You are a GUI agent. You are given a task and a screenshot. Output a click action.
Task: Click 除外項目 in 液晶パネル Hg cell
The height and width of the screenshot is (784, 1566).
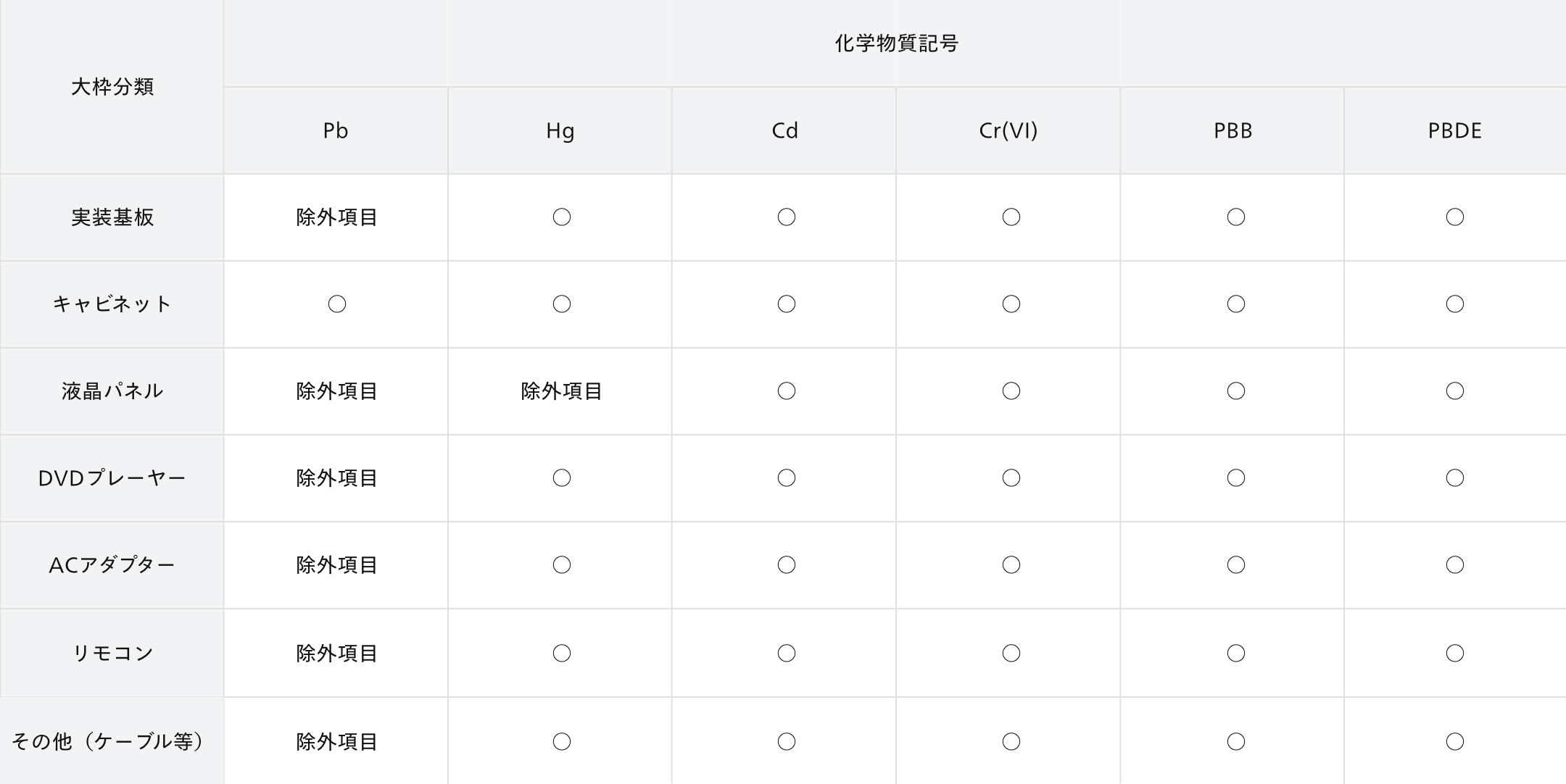tap(561, 391)
